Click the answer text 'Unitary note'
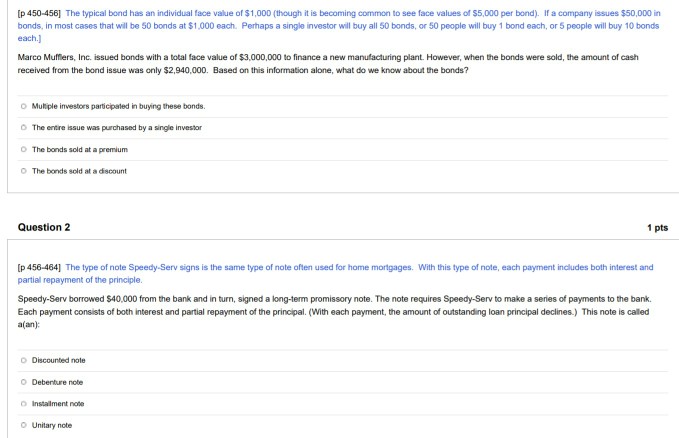 pos(52,425)
